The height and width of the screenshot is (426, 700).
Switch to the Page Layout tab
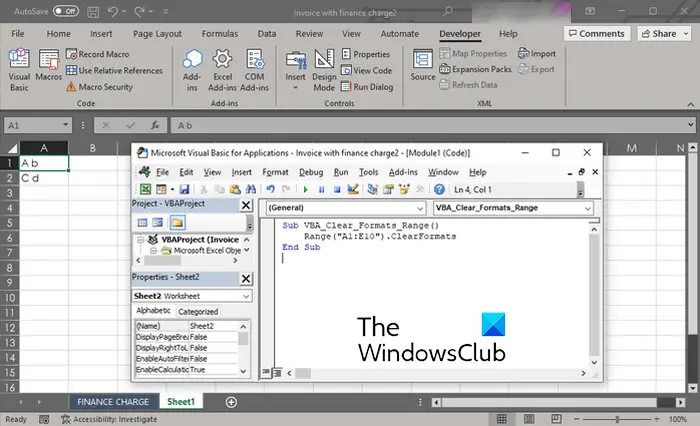tap(157, 33)
